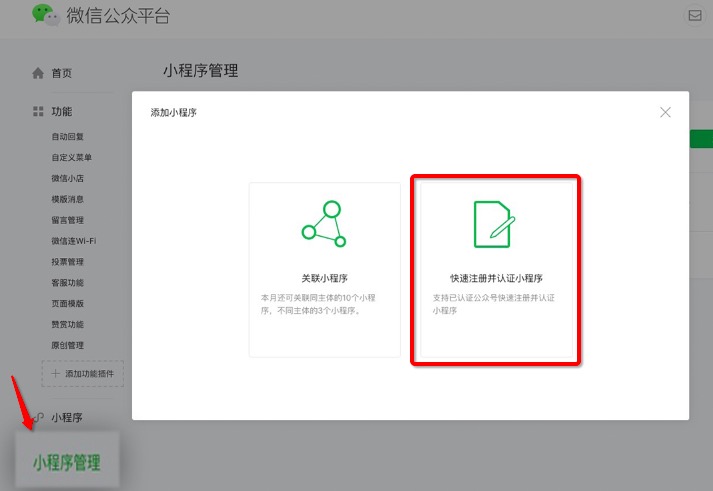Go to 自定义菜单 in the sidebar
Screen dimensions: 713x491
pos(72,157)
